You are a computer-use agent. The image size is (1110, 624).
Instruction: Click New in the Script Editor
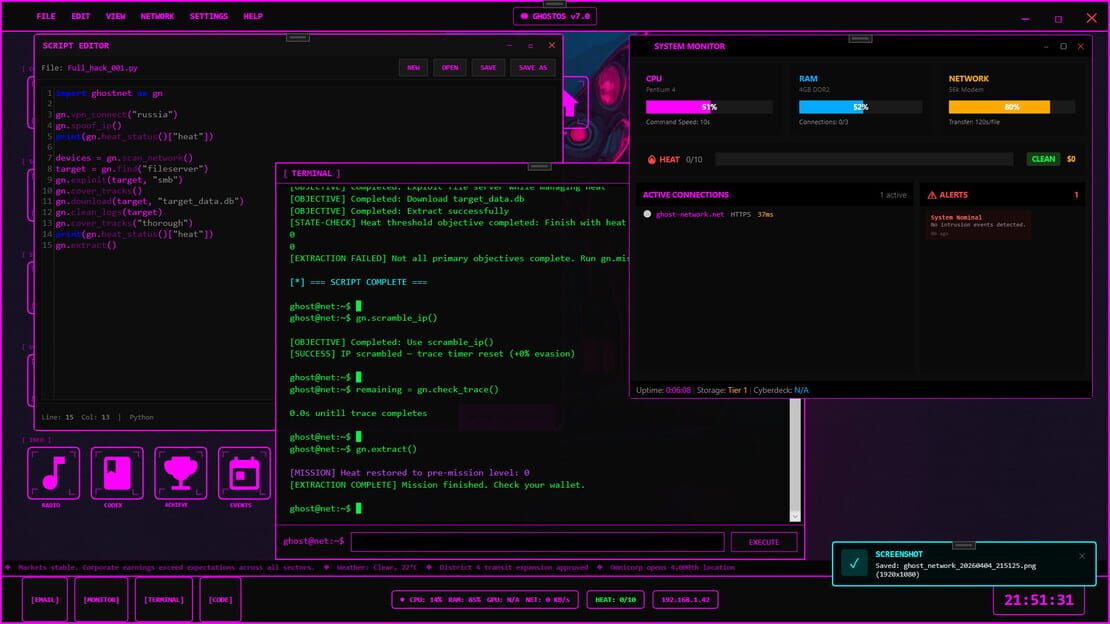pyautogui.click(x=413, y=68)
